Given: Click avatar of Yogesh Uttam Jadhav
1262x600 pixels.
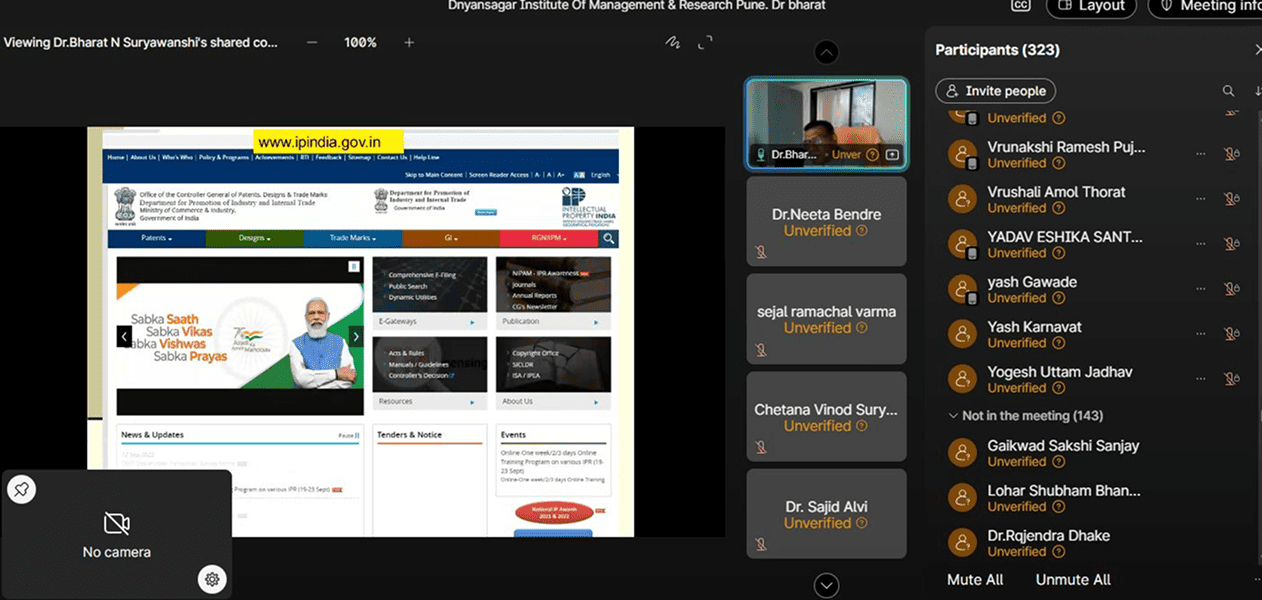Looking at the screenshot, I should tap(962, 379).
